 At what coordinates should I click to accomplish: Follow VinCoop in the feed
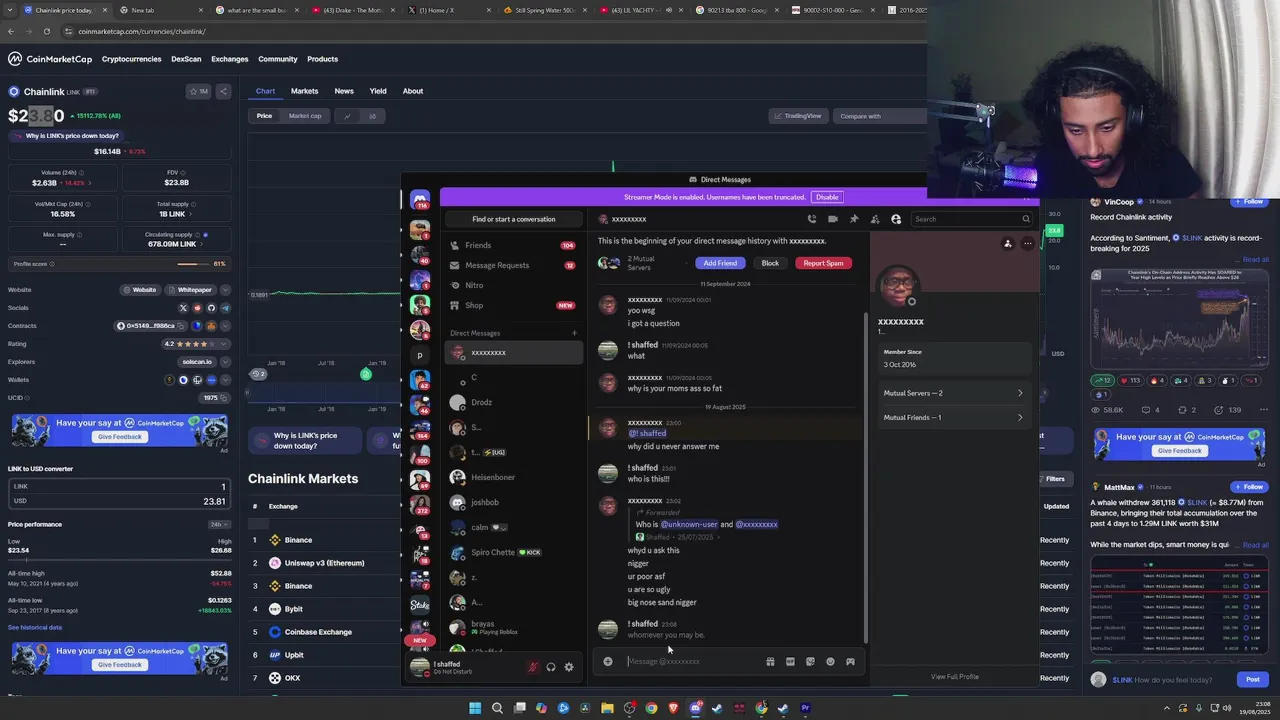1249,202
